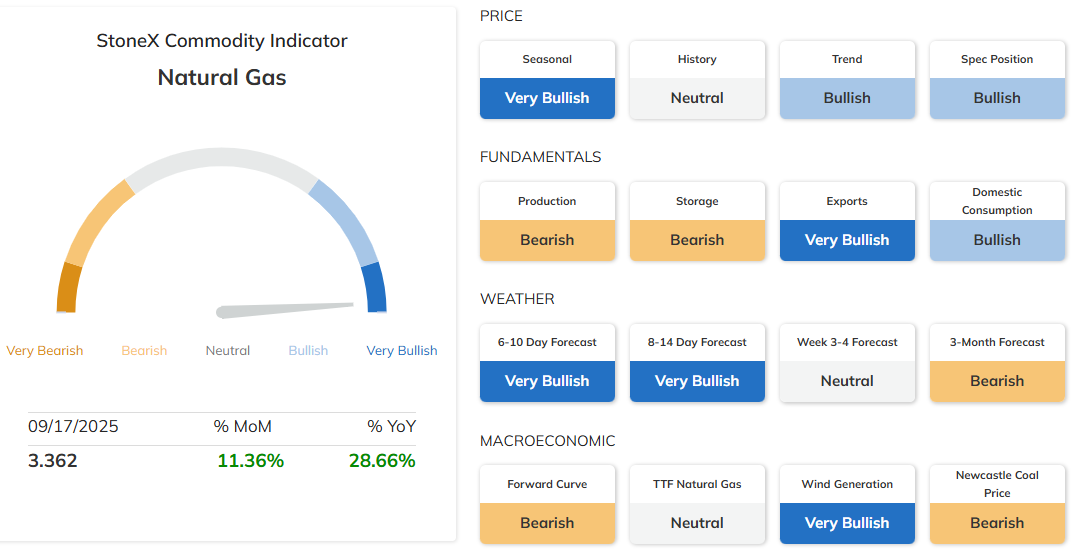
Task: Select the Production Bearish card
Action: (547, 221)
